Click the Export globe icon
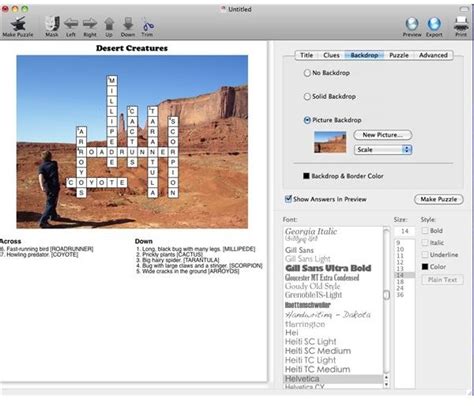This screenshot has width=474, height=406. point(434,24)
